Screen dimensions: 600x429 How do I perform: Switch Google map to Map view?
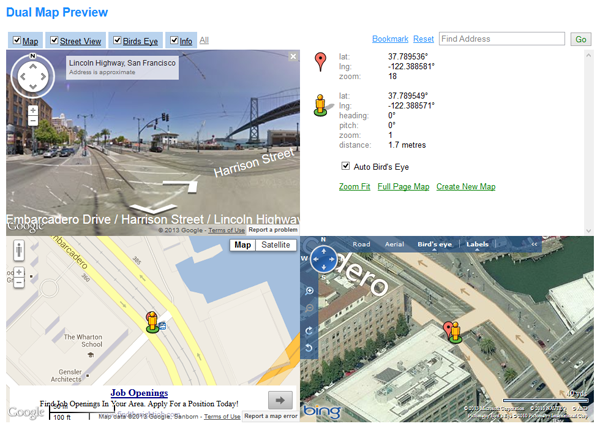coord(243,245)
